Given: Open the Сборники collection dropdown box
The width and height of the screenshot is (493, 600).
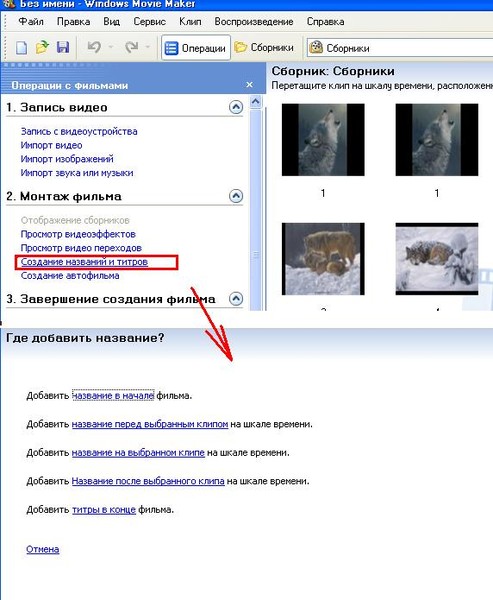Looking at the screenshot, I should [400, 48].
